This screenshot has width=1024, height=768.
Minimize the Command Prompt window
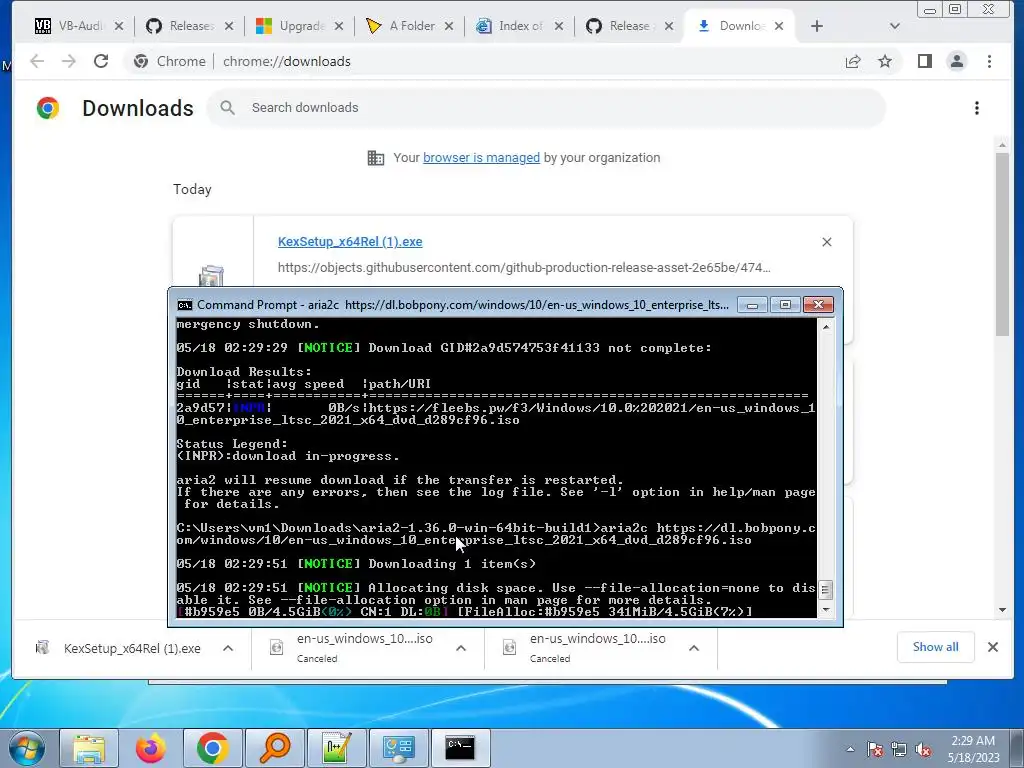click(752, 305)
